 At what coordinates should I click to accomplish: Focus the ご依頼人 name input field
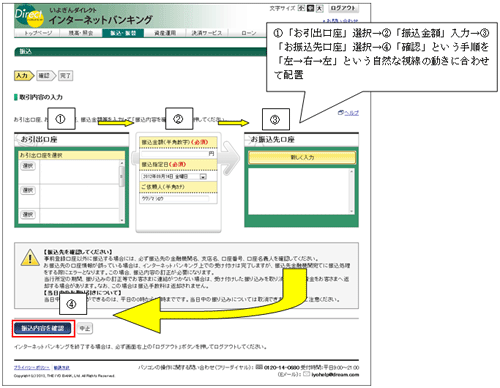point(175,199)
